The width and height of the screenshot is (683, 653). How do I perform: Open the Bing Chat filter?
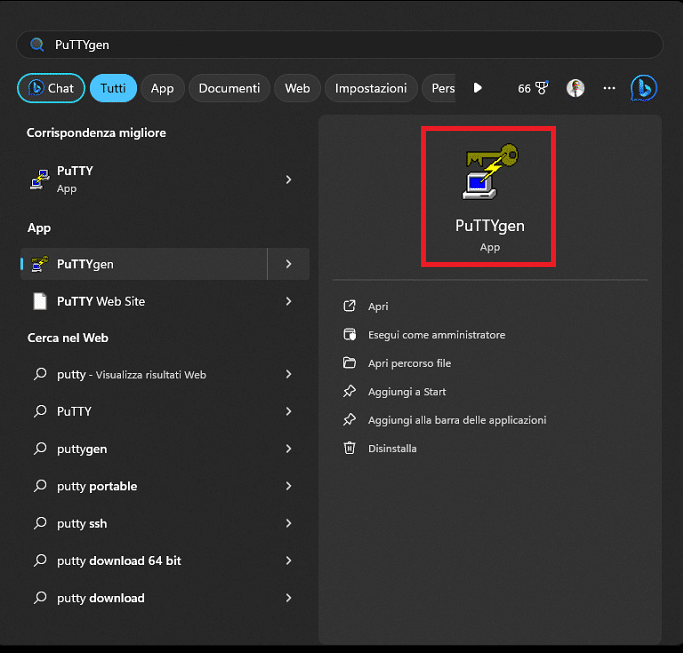(x=51, y=88)
